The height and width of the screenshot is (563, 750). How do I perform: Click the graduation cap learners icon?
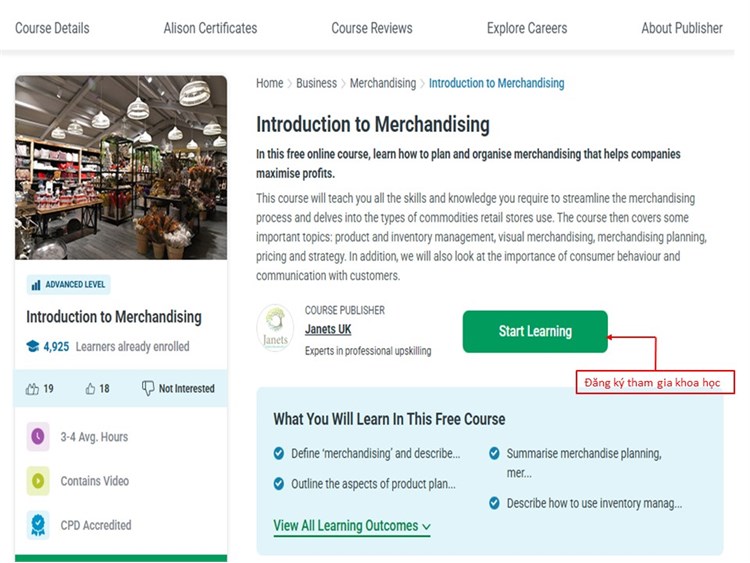(x=33, y=347)
